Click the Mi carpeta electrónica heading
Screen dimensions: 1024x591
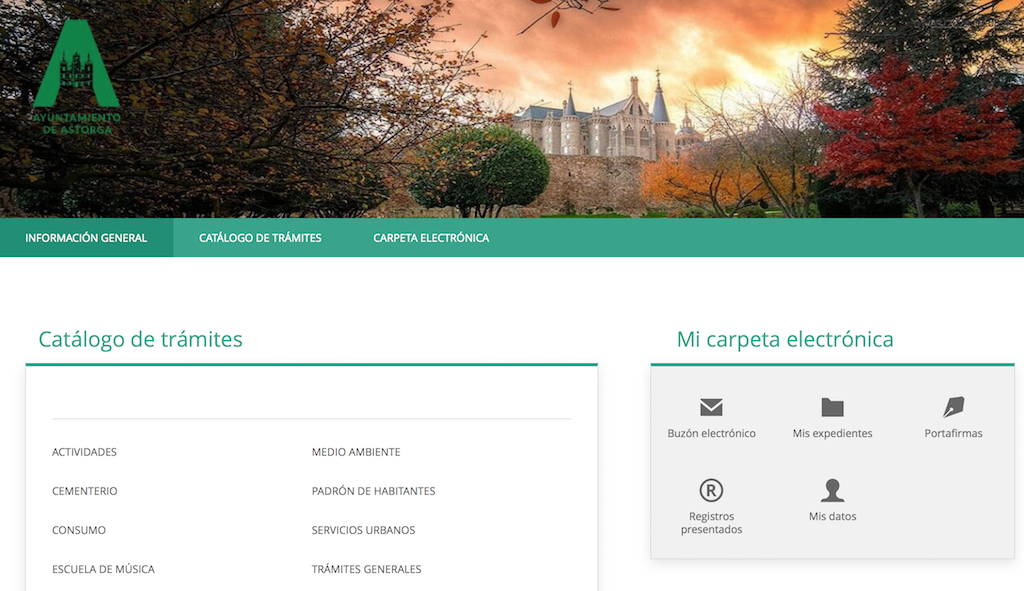click(x=785, y=339)
